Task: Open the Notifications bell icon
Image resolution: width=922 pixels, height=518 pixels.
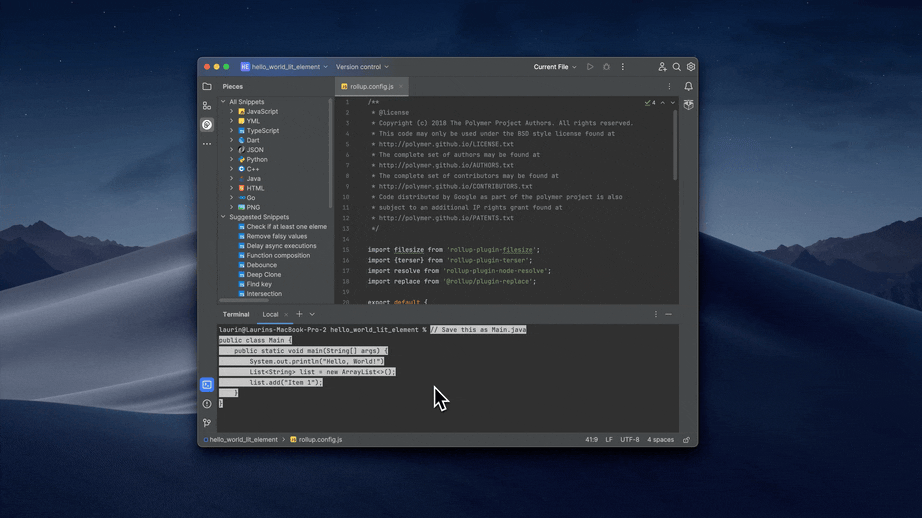Action: (x=689, y=86)
